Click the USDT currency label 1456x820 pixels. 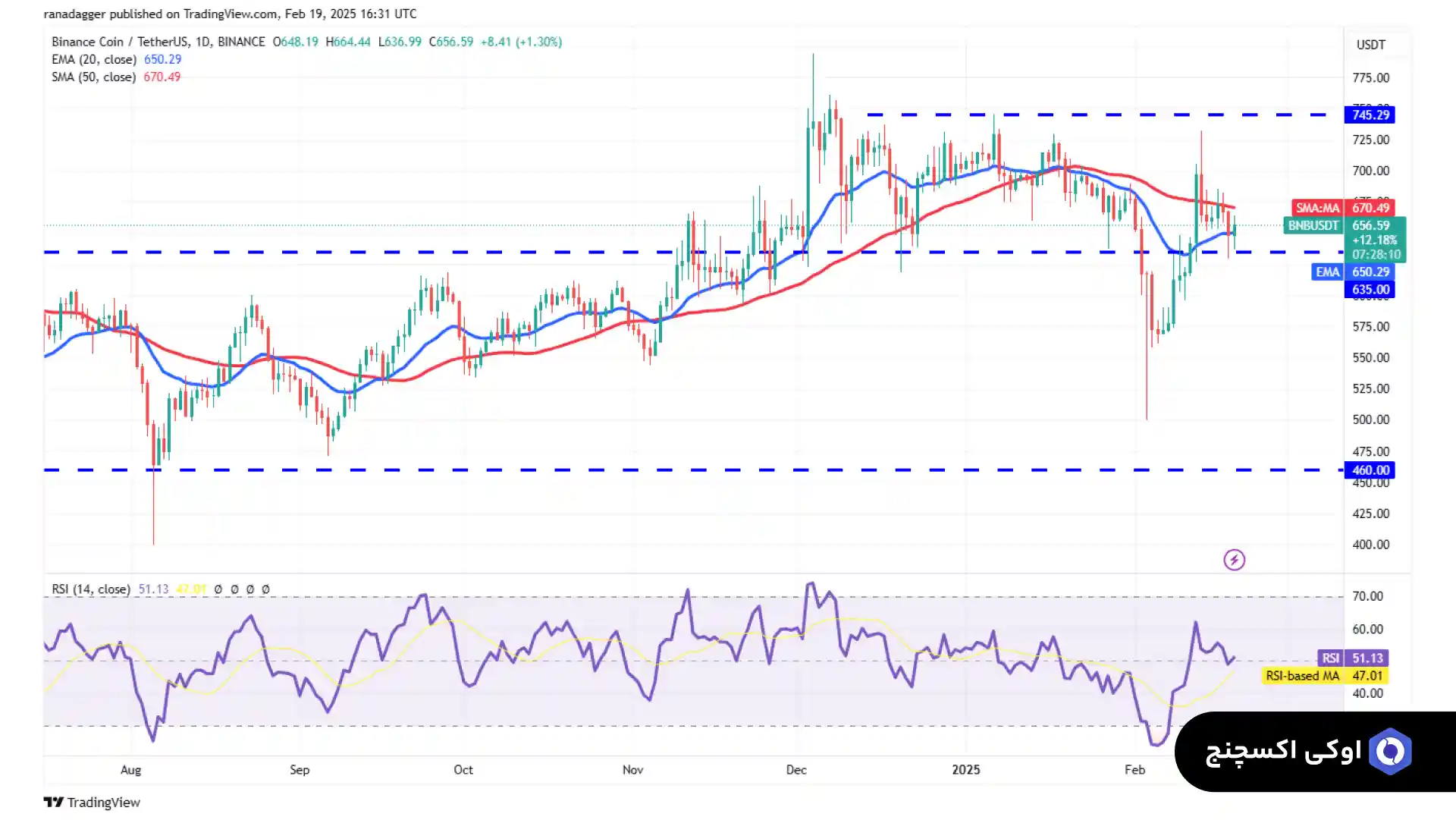pyautogui.click(x=1370, y=45)
